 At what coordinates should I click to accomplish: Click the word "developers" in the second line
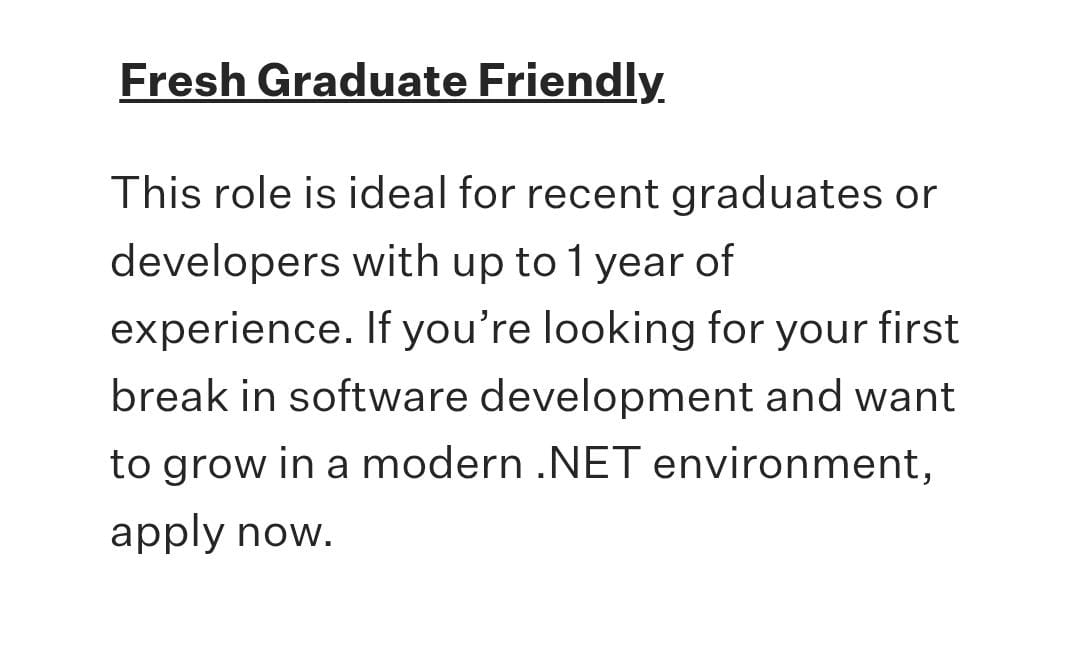point(225,262)
